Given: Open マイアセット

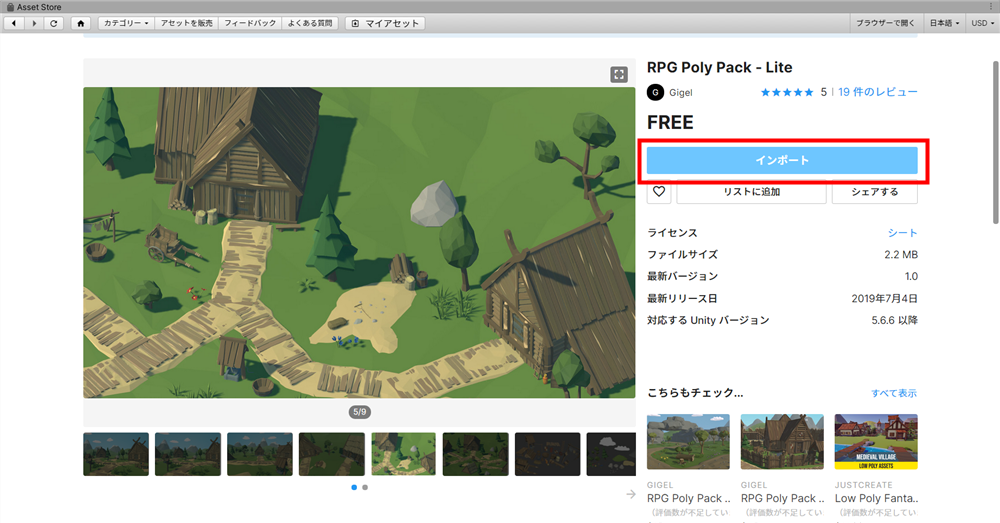Looking at the screenshot, I should (385, 23).
